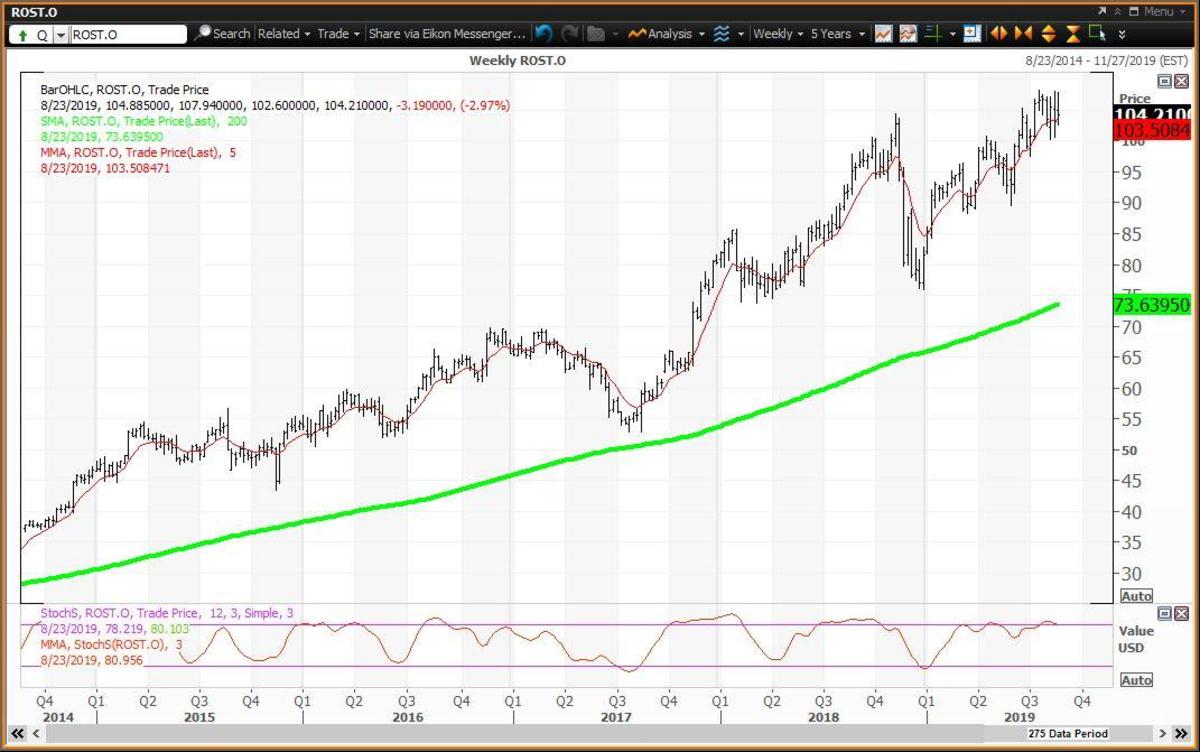Click the blue undo arrow icon

pos(543,34)
